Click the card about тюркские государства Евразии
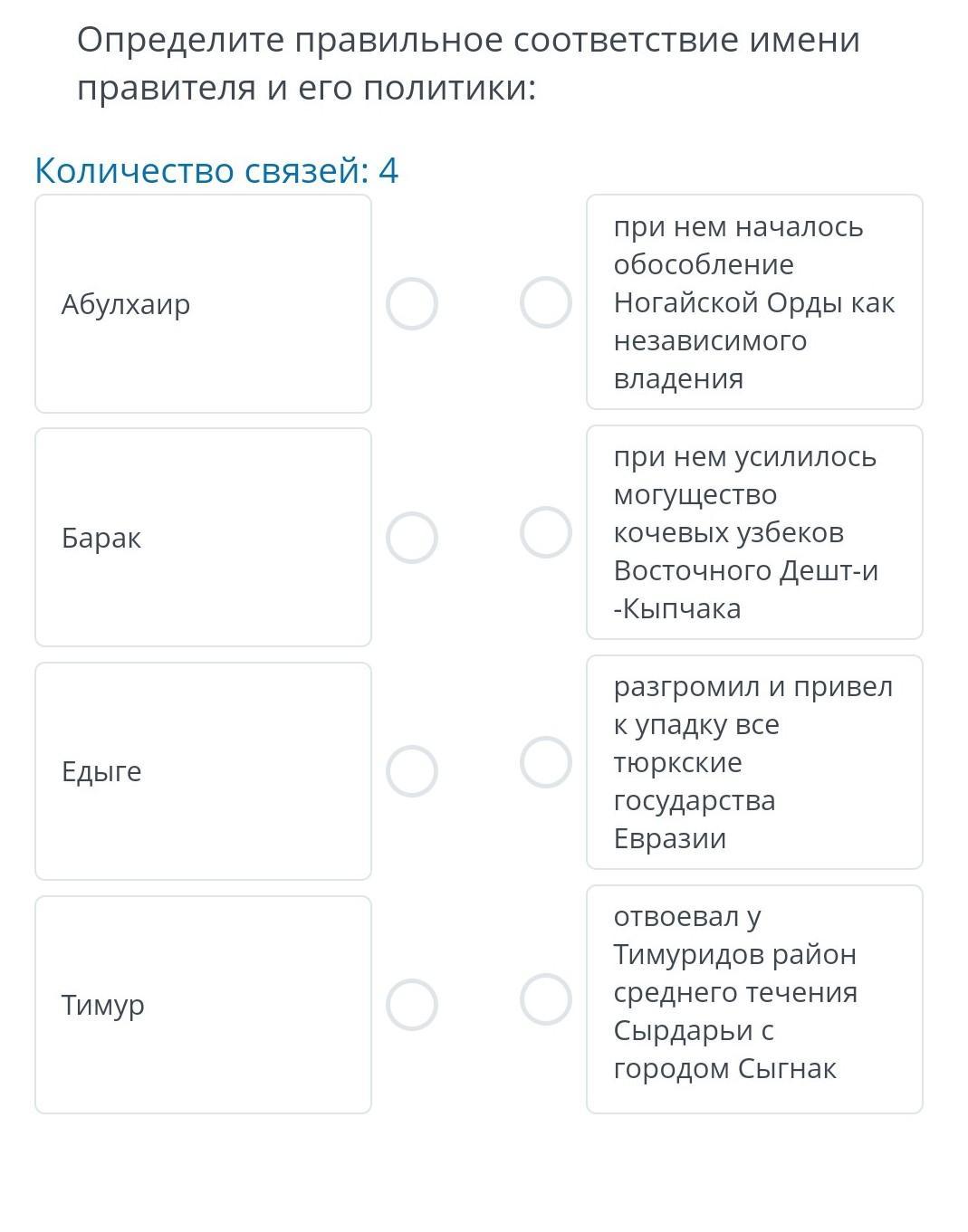The image size is (968, 1232). click(x=754, y=762)
